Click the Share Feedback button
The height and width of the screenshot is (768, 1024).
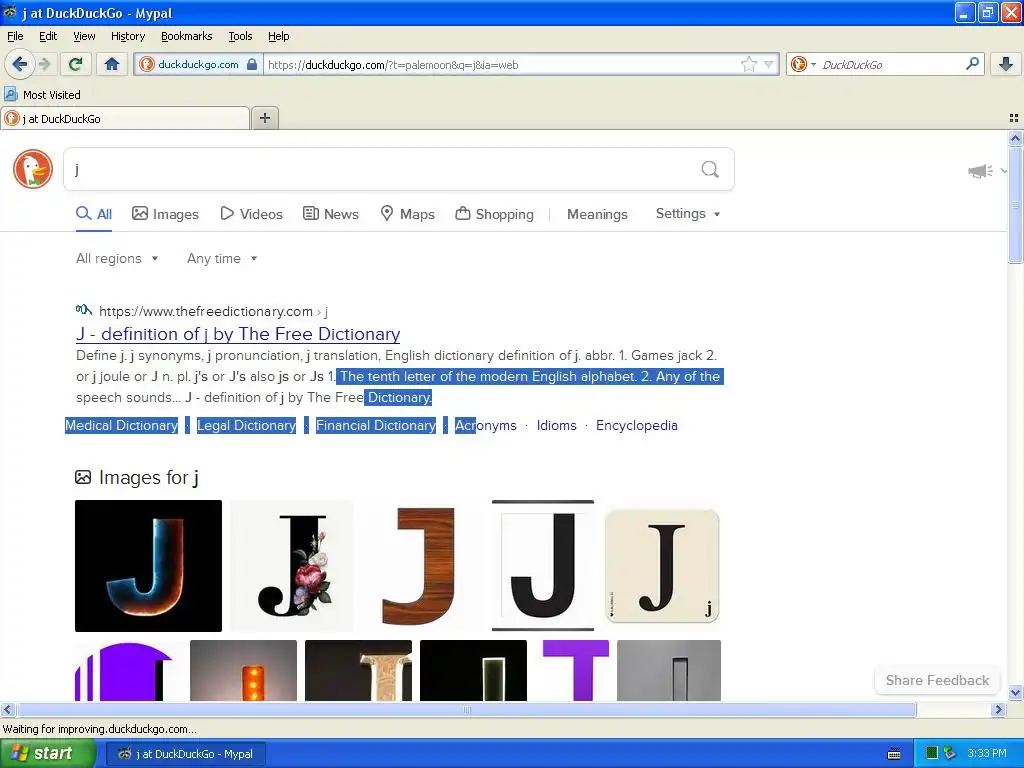point(937,680)
